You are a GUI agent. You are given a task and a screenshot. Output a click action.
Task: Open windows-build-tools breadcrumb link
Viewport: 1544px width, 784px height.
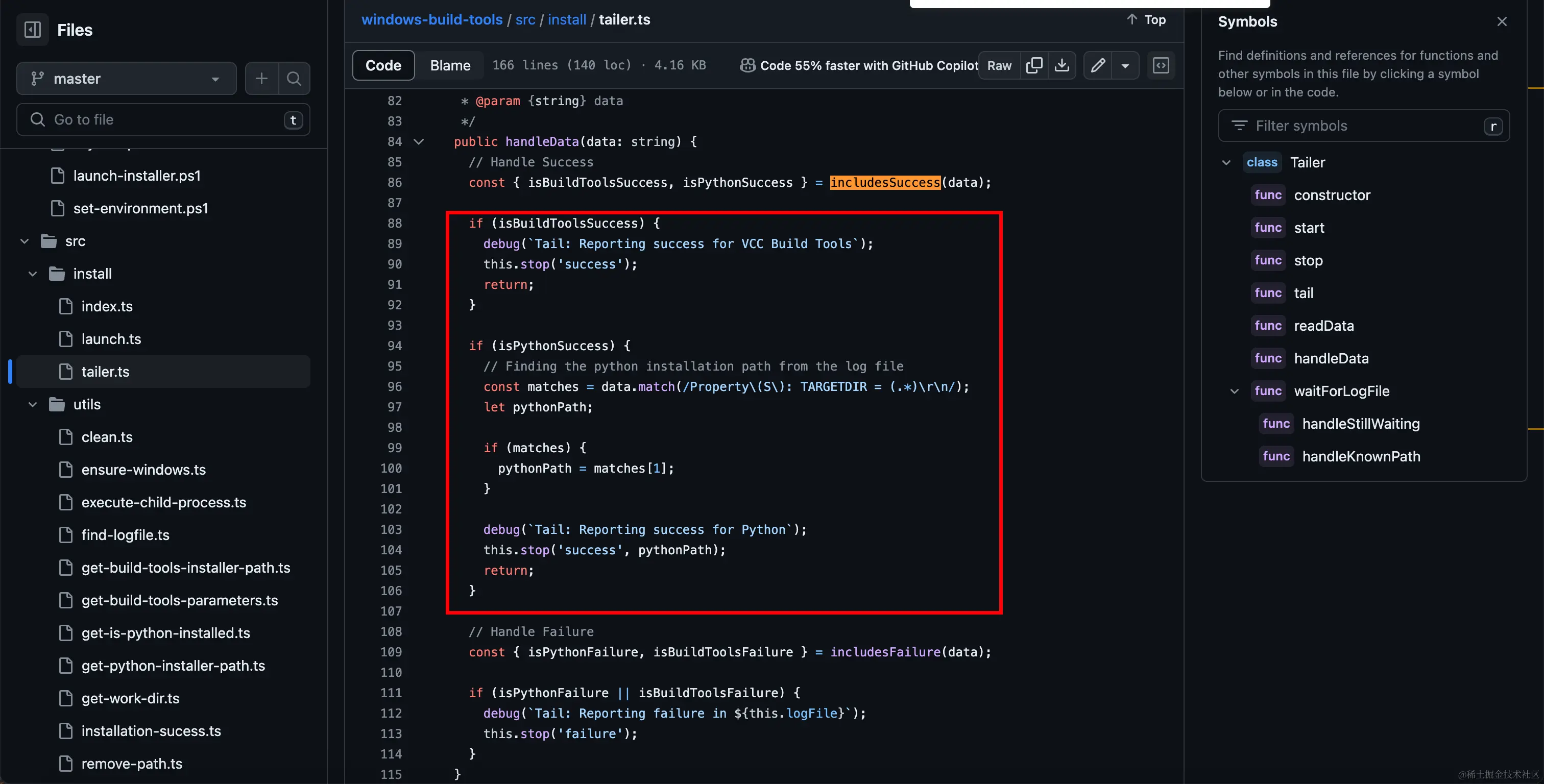pos(431,19)
